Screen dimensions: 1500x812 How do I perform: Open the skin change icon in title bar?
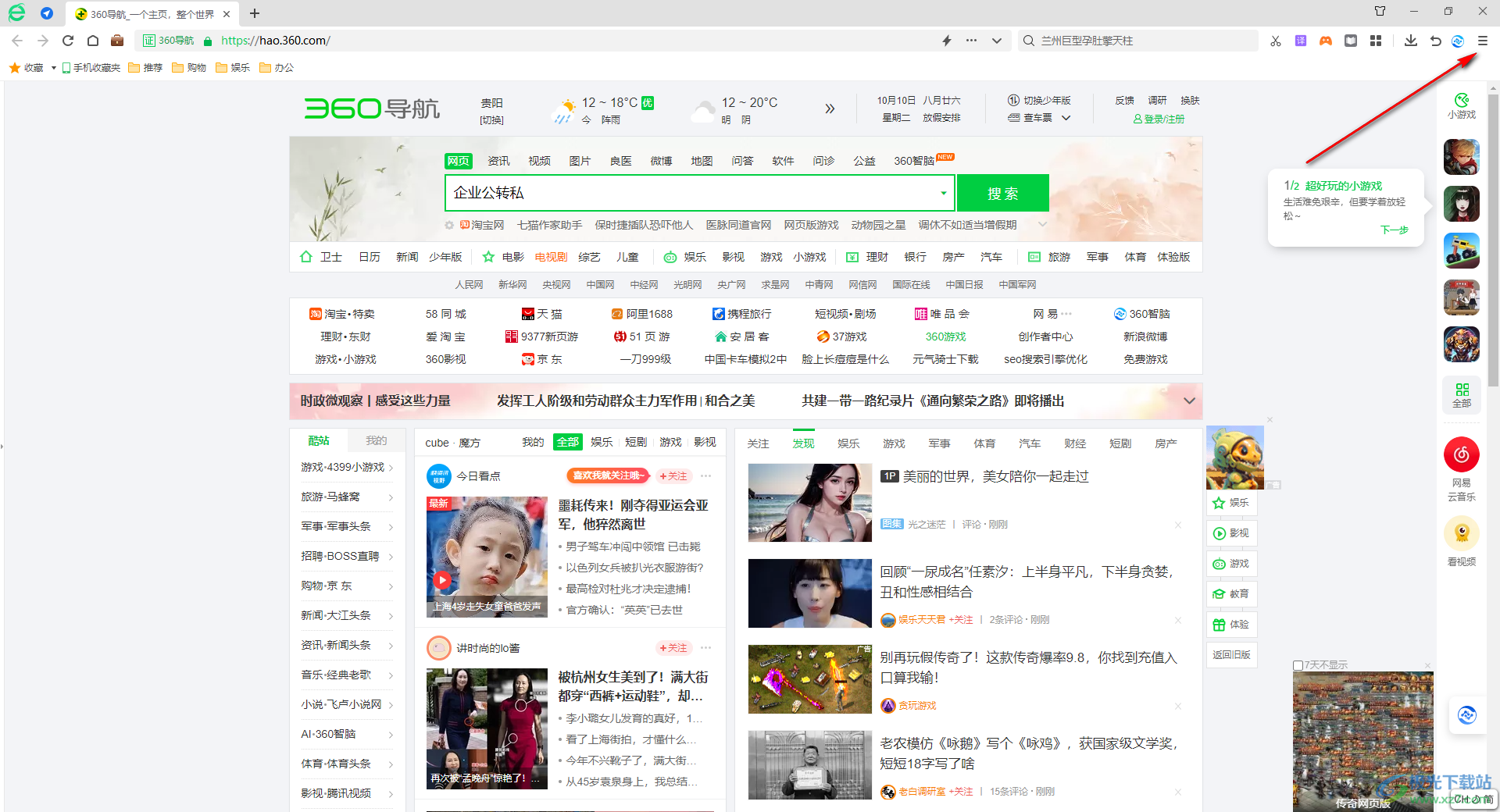[x=1380, y=11]
